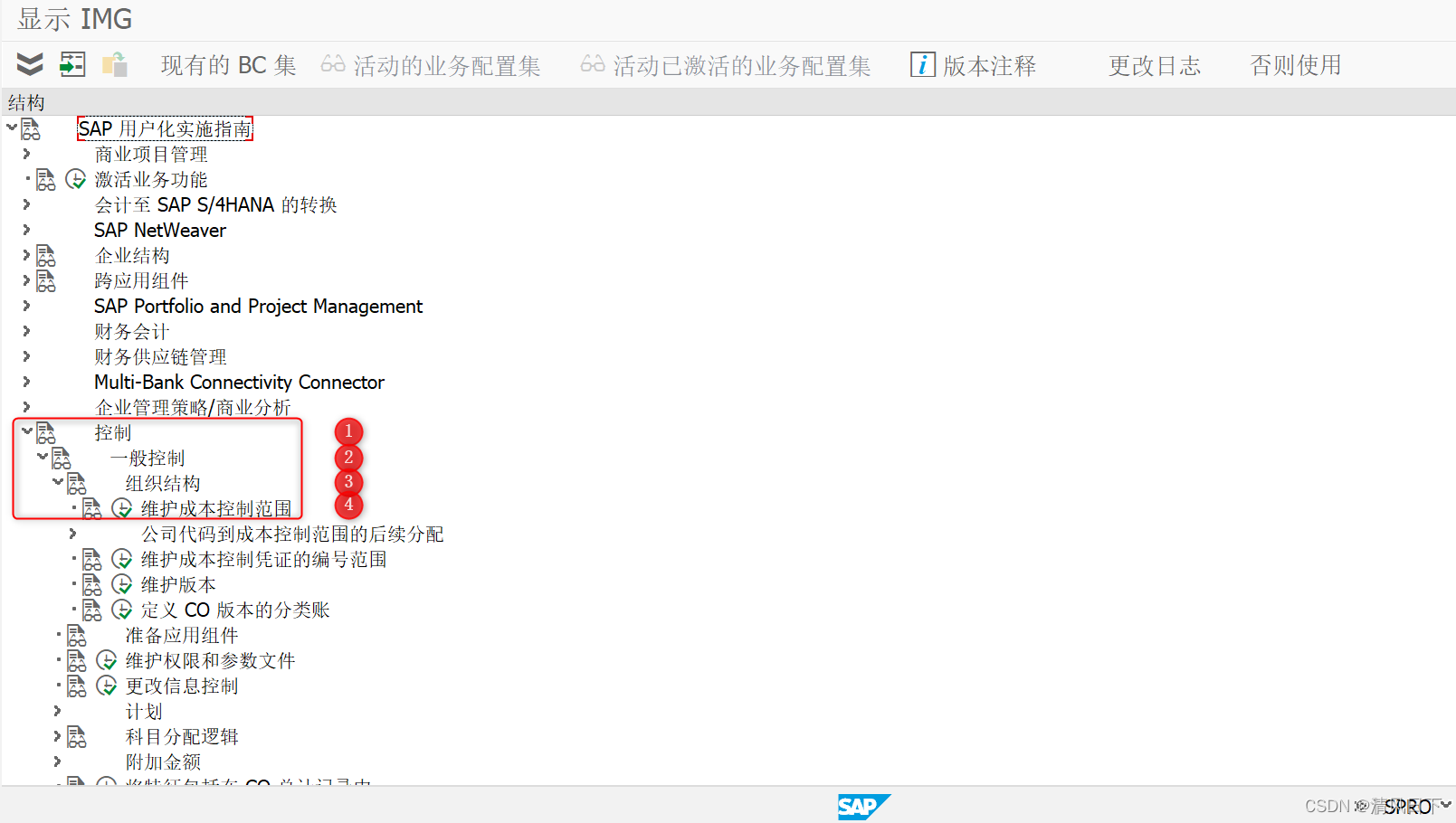Open 否则使用 toolbar item

click(x=1296, y=65)
